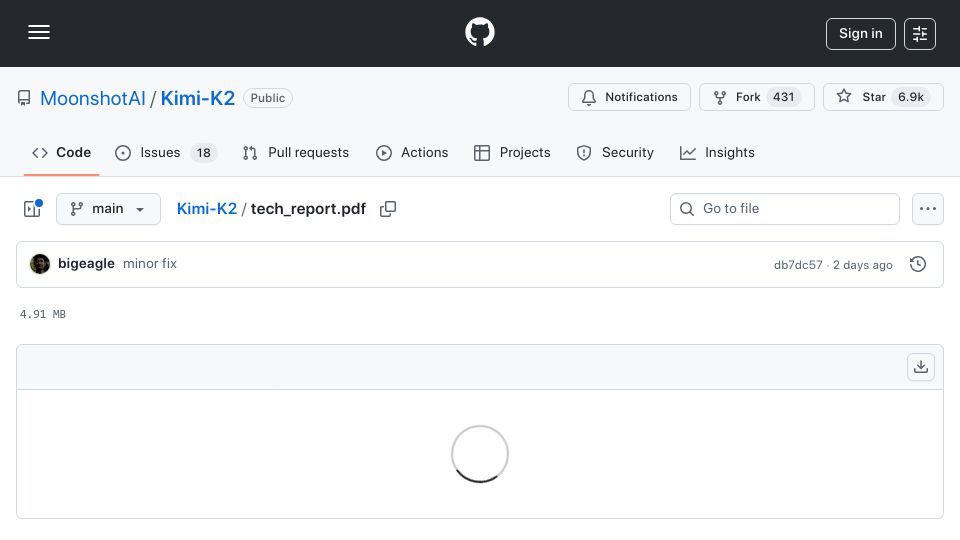Open the Pull requests tab
This screenshot has width=960, height=540.
point(296,152)
